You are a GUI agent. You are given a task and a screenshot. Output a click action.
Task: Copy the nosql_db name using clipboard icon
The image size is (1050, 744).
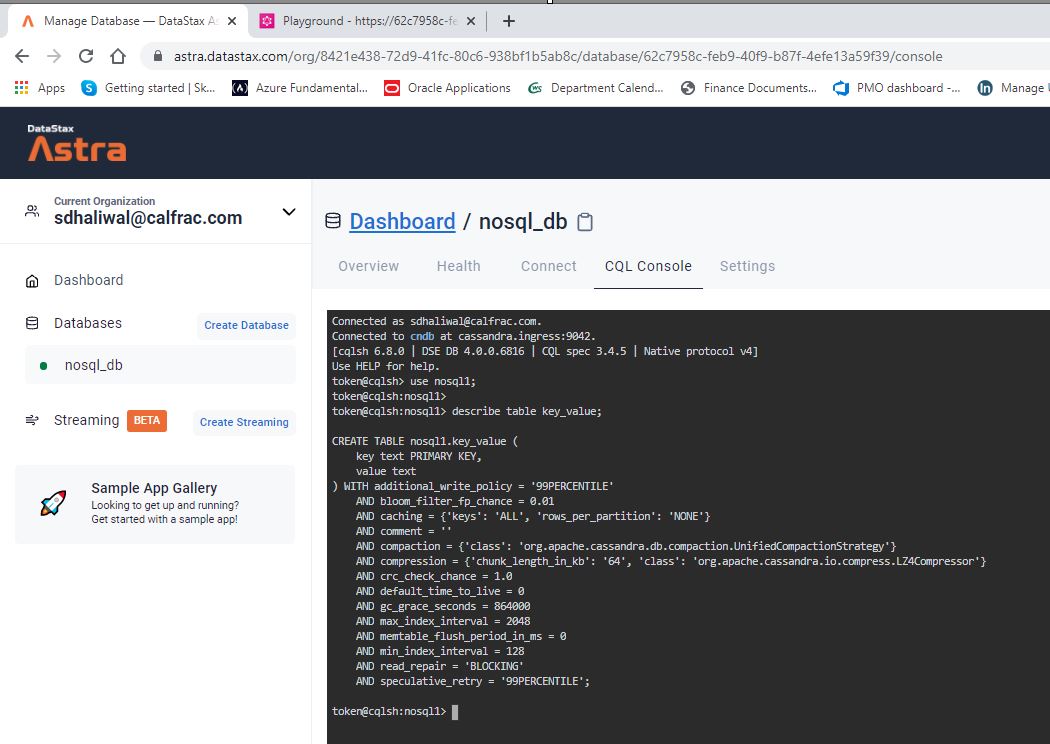coord(583,220)
